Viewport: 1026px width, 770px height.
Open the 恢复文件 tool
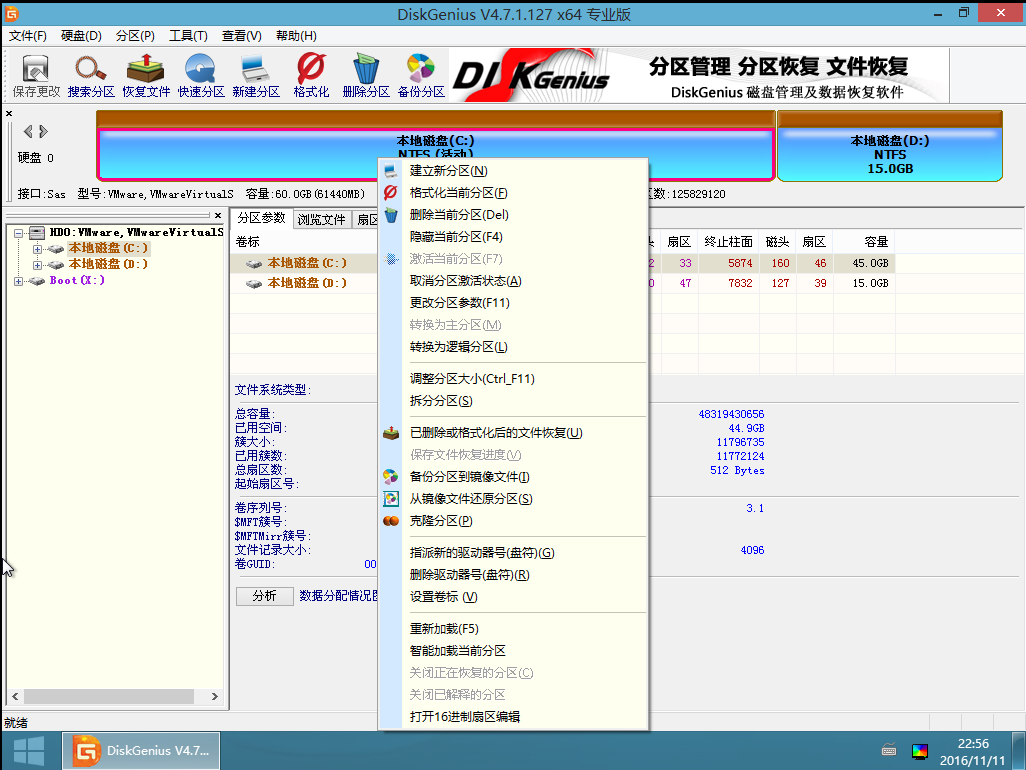[145, 75]
